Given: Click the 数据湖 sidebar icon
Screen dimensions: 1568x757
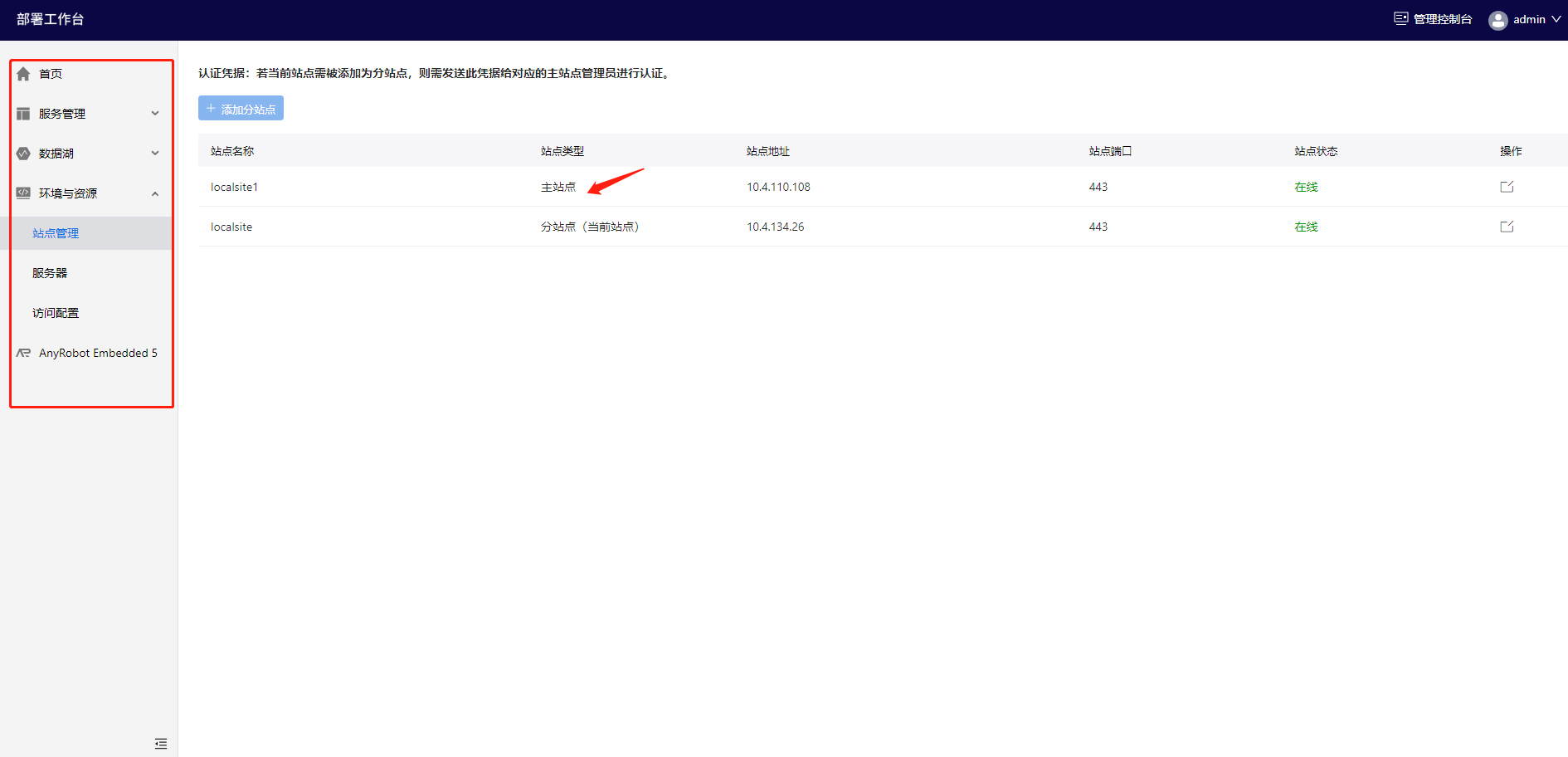Looking at the screenshot, I should pos(23,154).
